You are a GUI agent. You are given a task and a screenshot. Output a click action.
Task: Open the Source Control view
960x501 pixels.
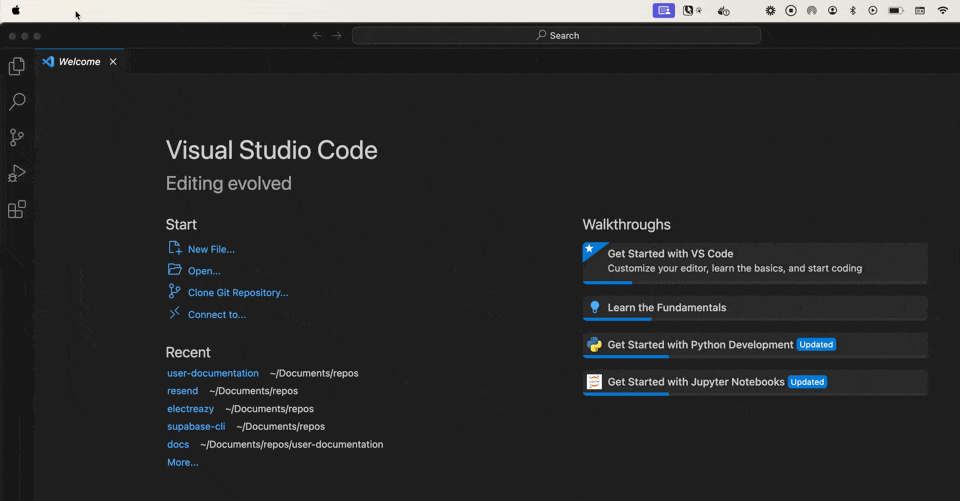point(17,137)
